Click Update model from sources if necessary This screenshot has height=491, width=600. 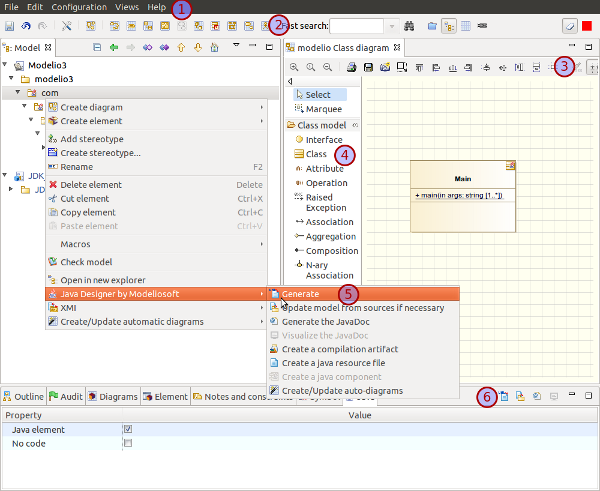tap(363, 308)
